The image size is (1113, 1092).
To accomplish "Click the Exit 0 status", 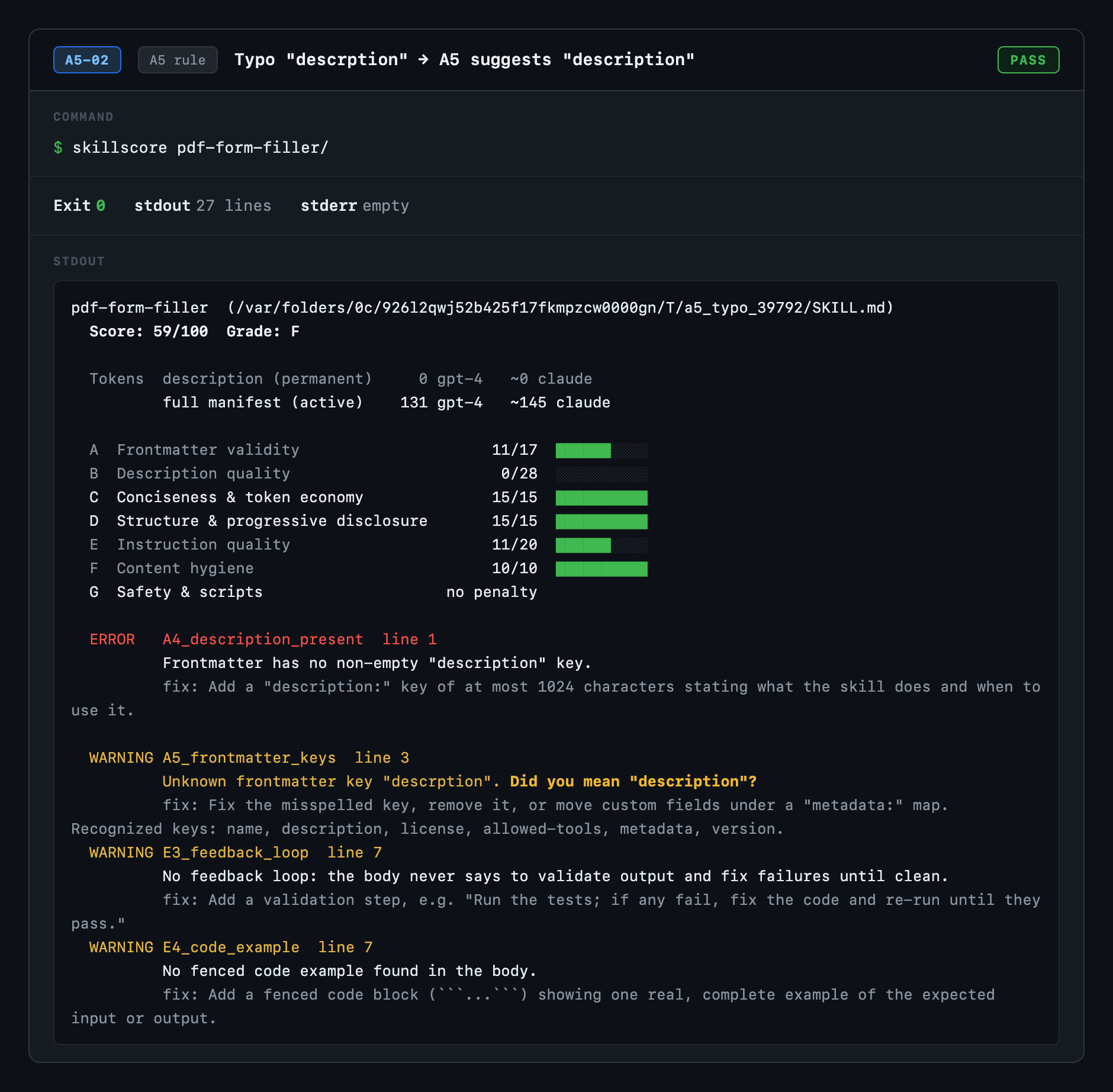I will click(79, 205).
